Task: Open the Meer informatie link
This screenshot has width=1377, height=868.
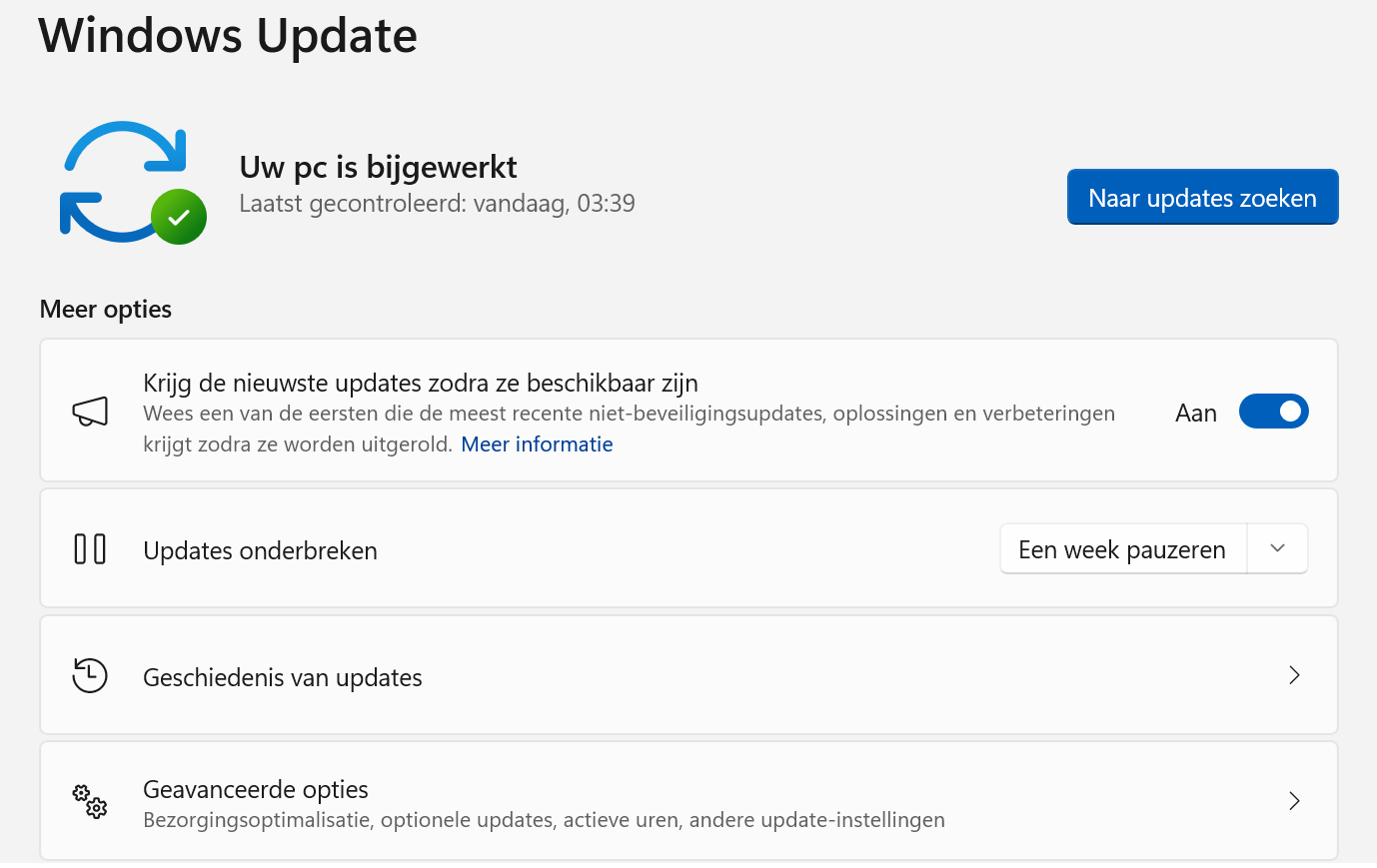Action: click(x=537, y=443)
